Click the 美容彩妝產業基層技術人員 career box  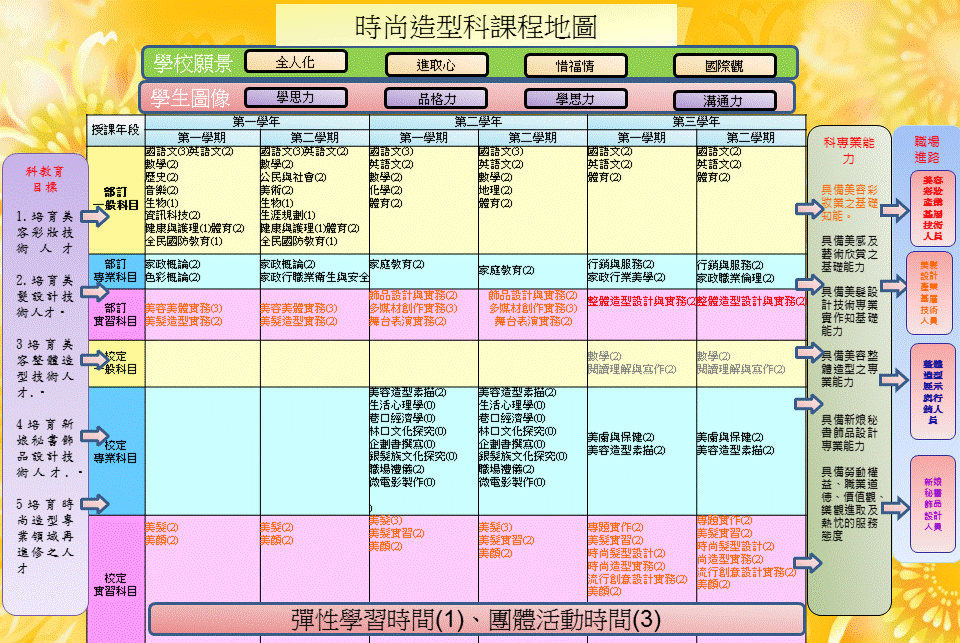click(x=932, y=208)
